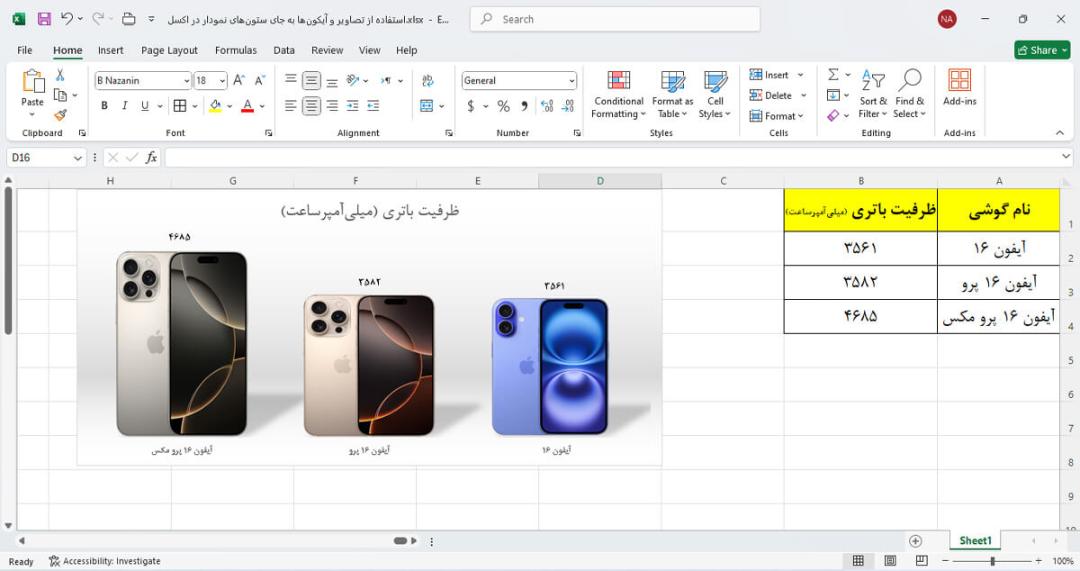
Task: Click Increase Decimal icon
Action: tap(547, 105)
